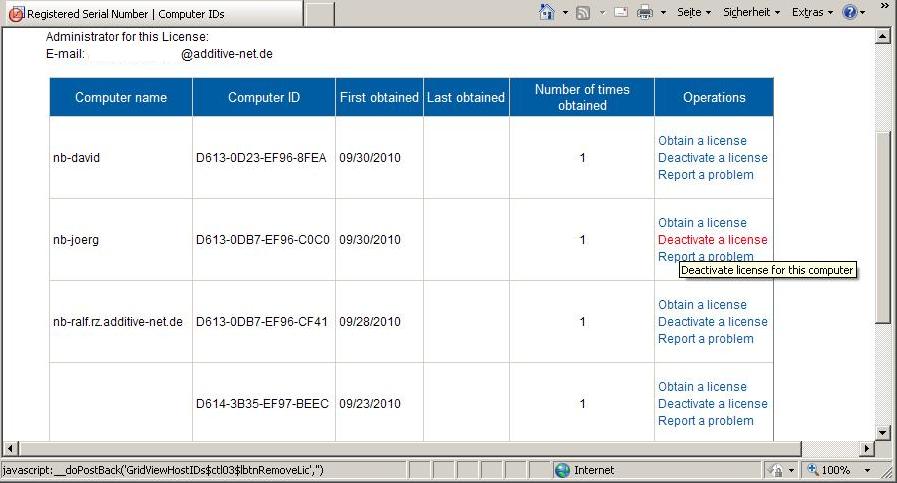Viewport: 897px width, 483px height.
Task: Click the Administrator for this License text
Action: tap(127, 37)
